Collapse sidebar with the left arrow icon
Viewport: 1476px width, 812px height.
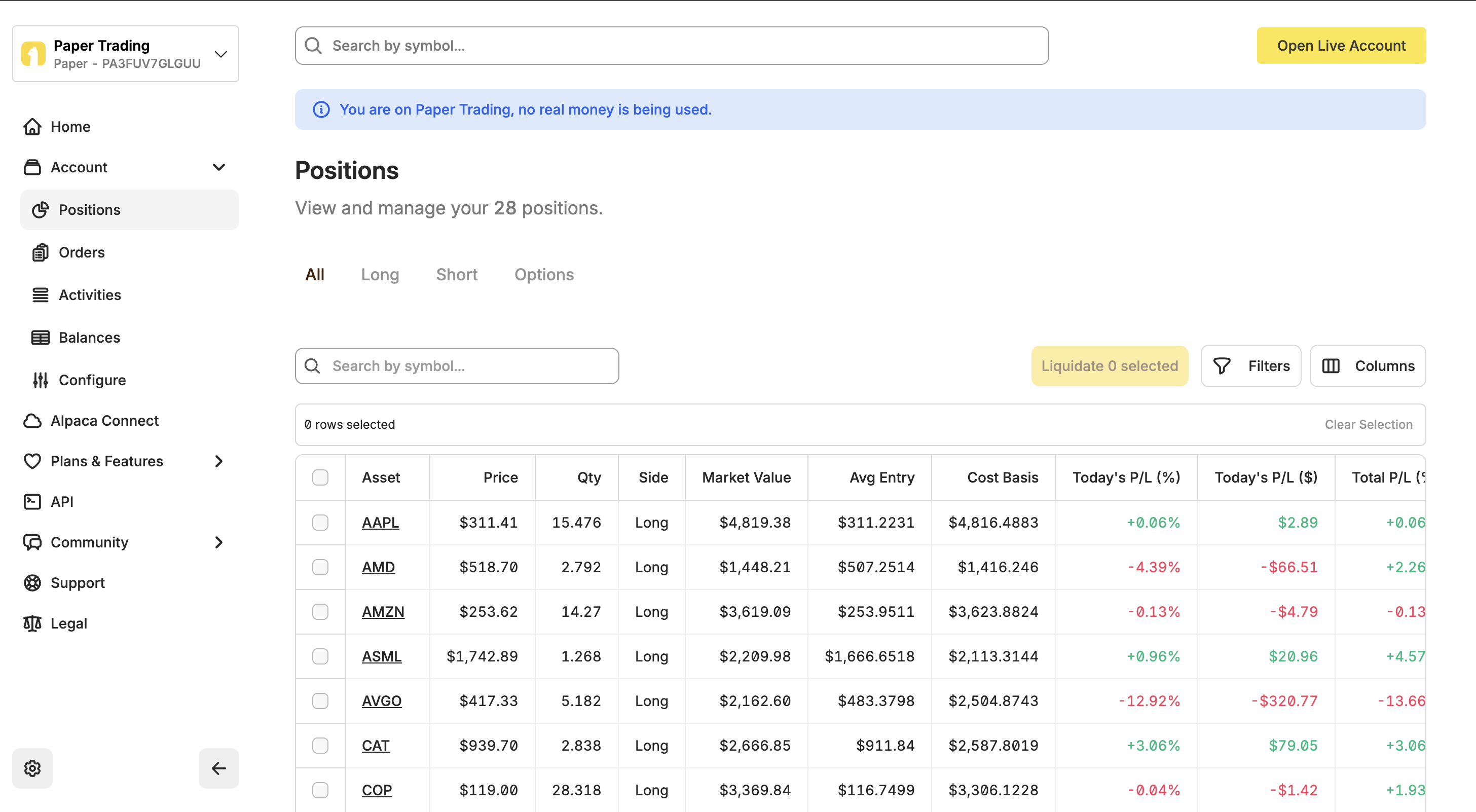click(219, 768)
